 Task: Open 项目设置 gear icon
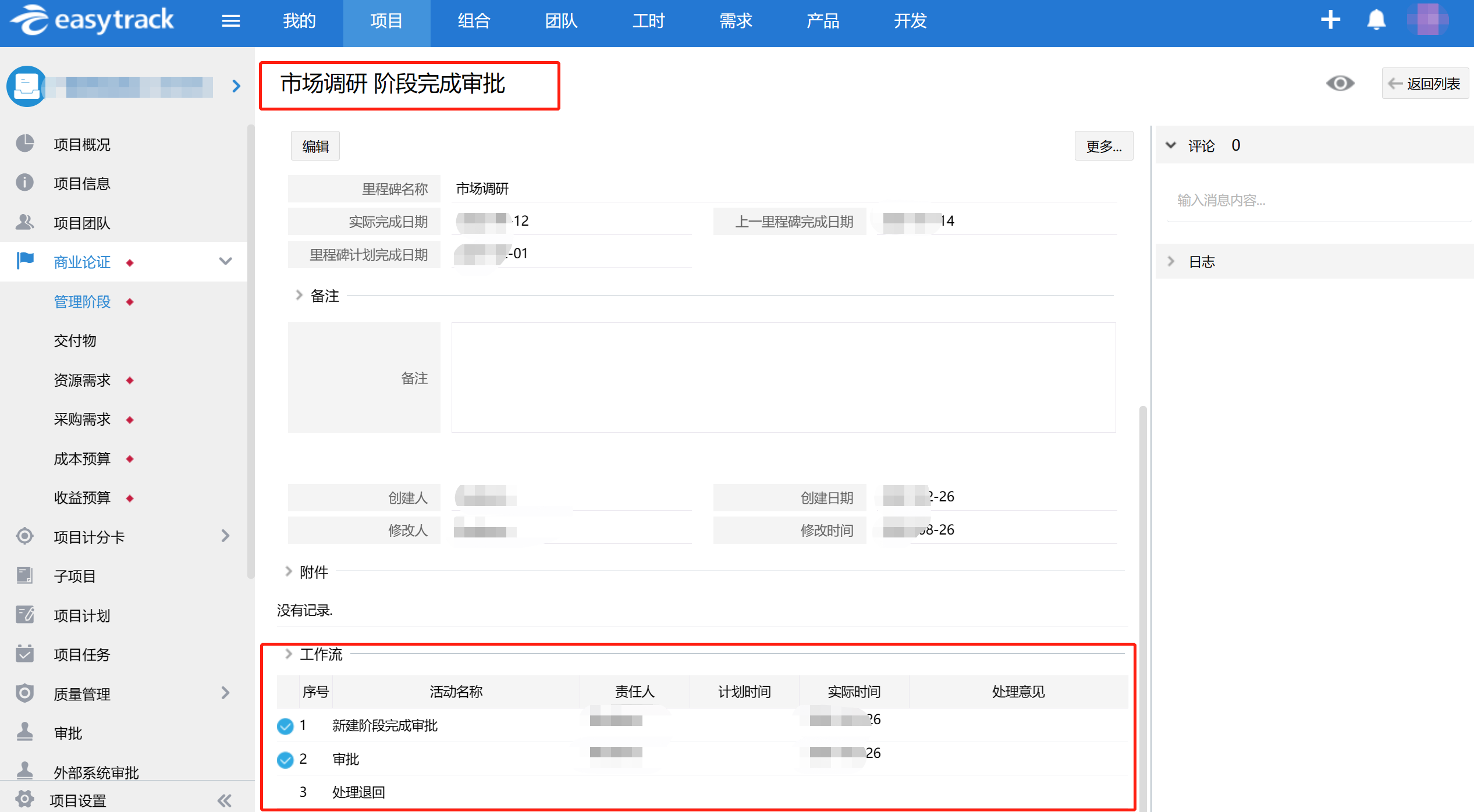(x=25, y=799)
